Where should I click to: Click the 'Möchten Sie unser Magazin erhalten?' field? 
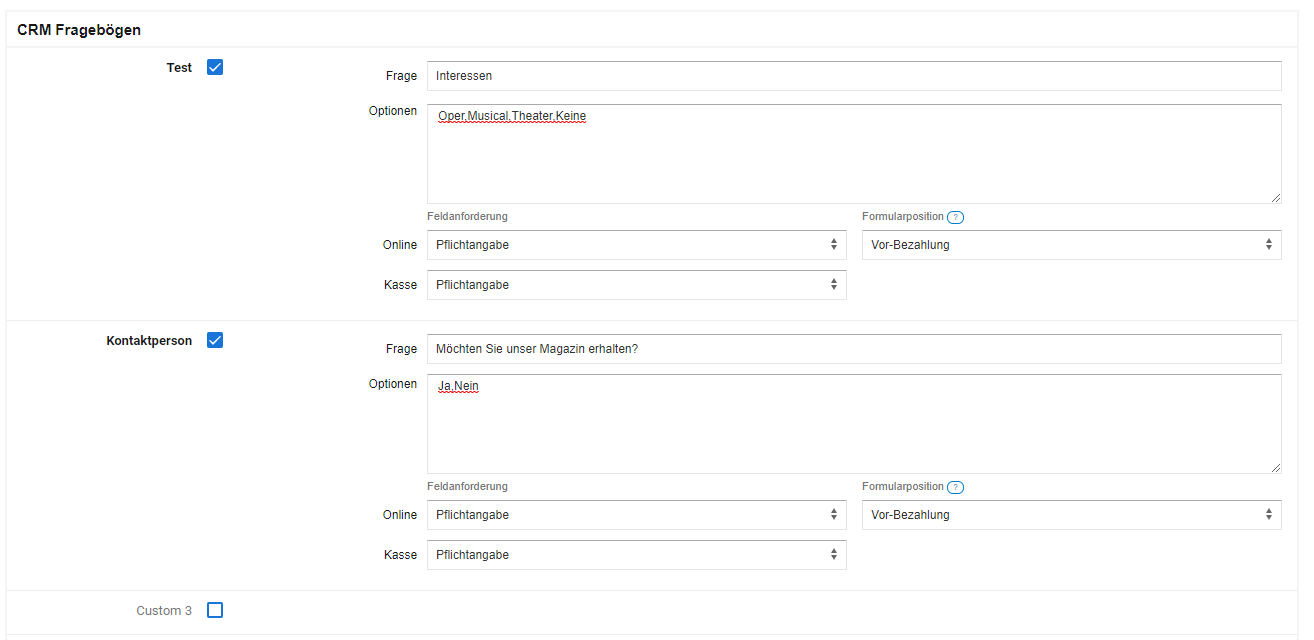point(854,349)
